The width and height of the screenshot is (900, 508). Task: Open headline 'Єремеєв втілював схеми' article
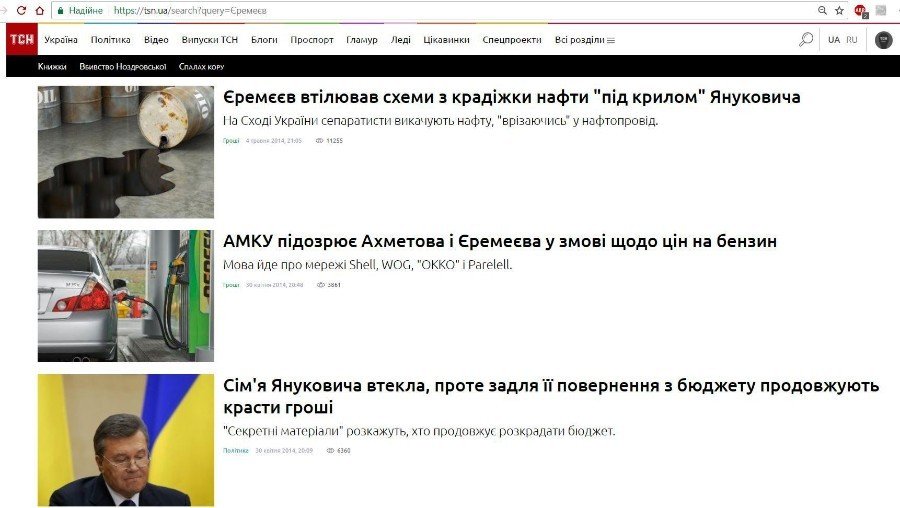point(511,98)
